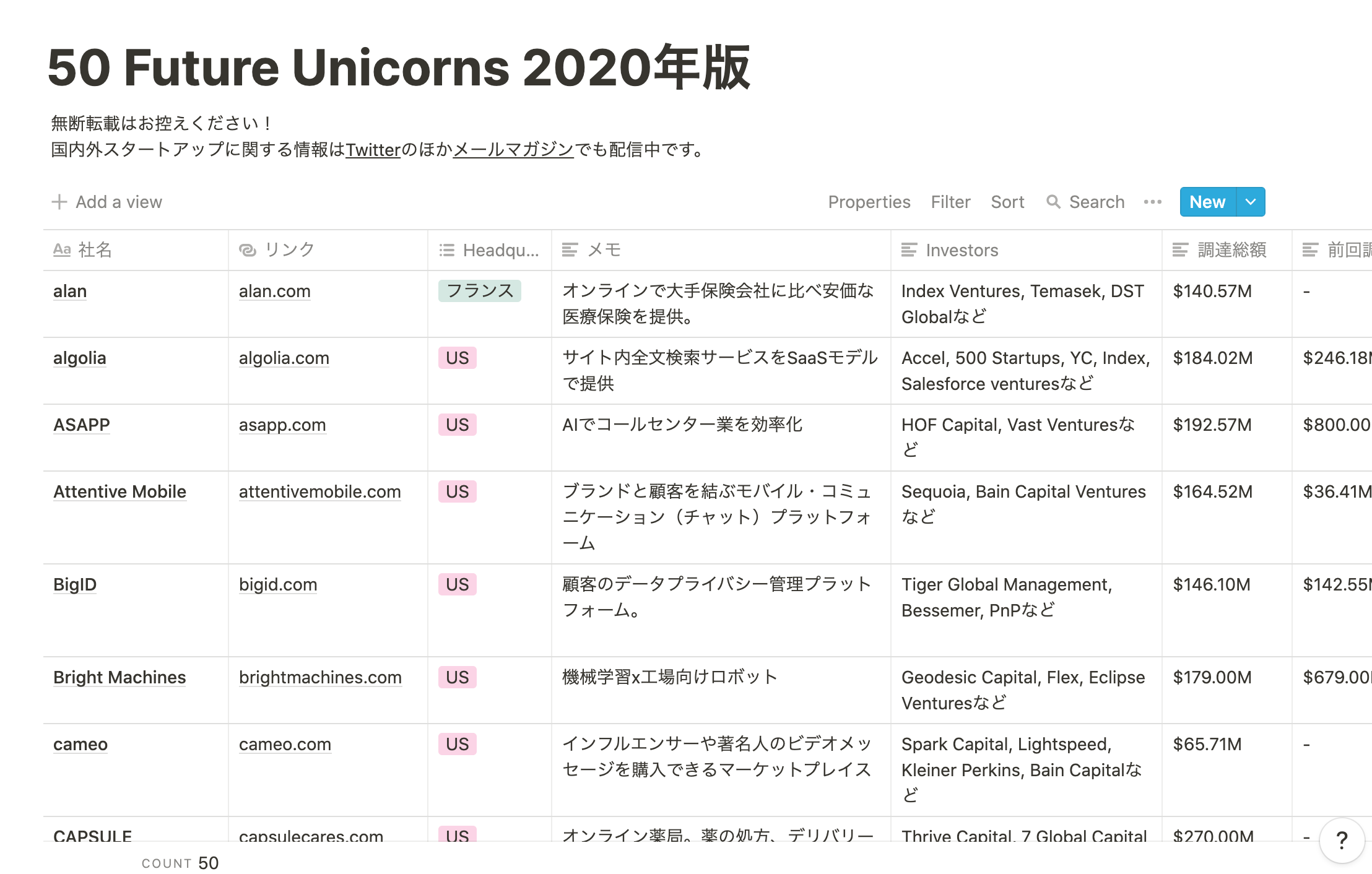Visit the alan.com link
The image size is (1372, 874).
tap(275, 291)
